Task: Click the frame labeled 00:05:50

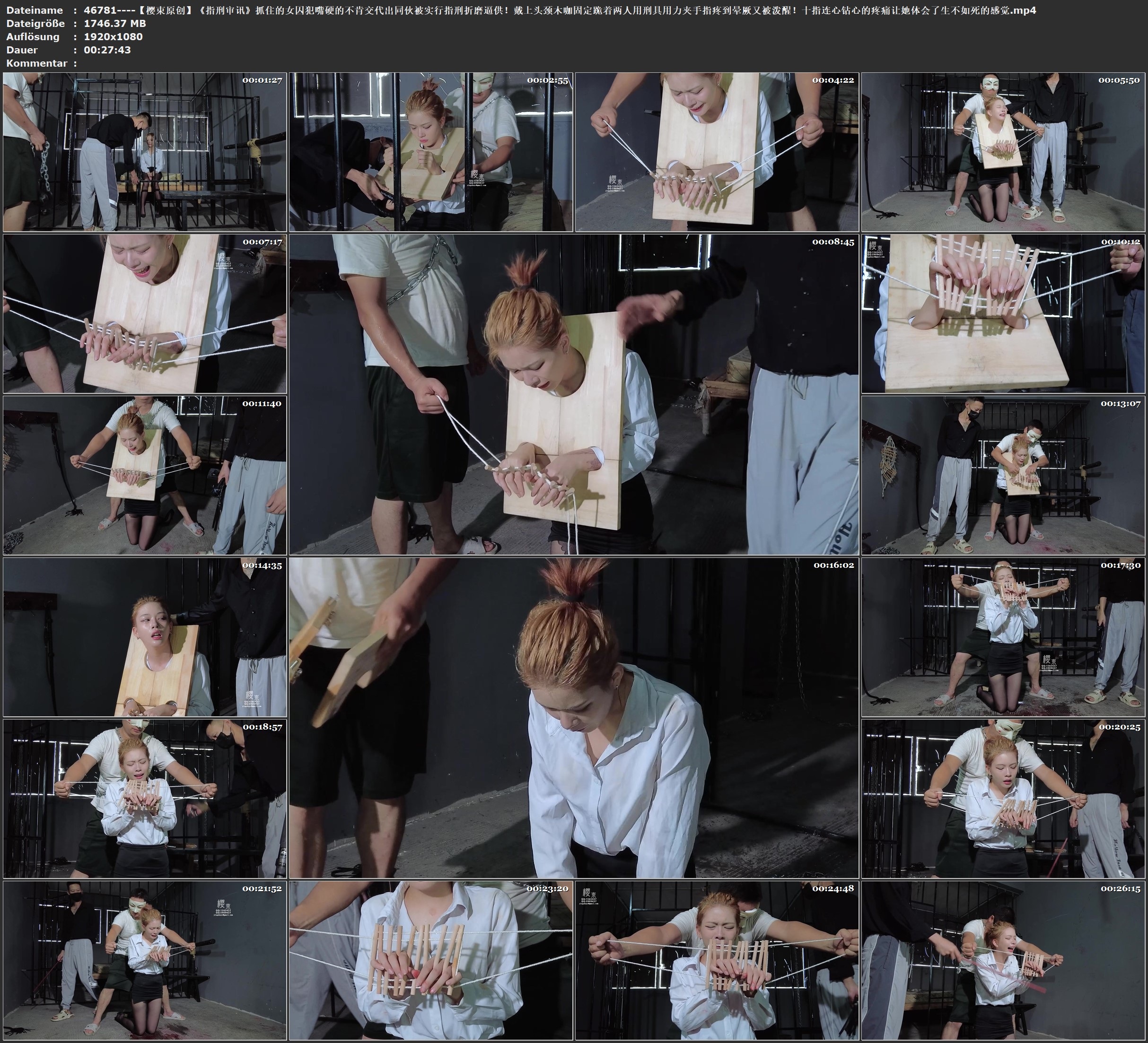Action: click(1003, 152)
